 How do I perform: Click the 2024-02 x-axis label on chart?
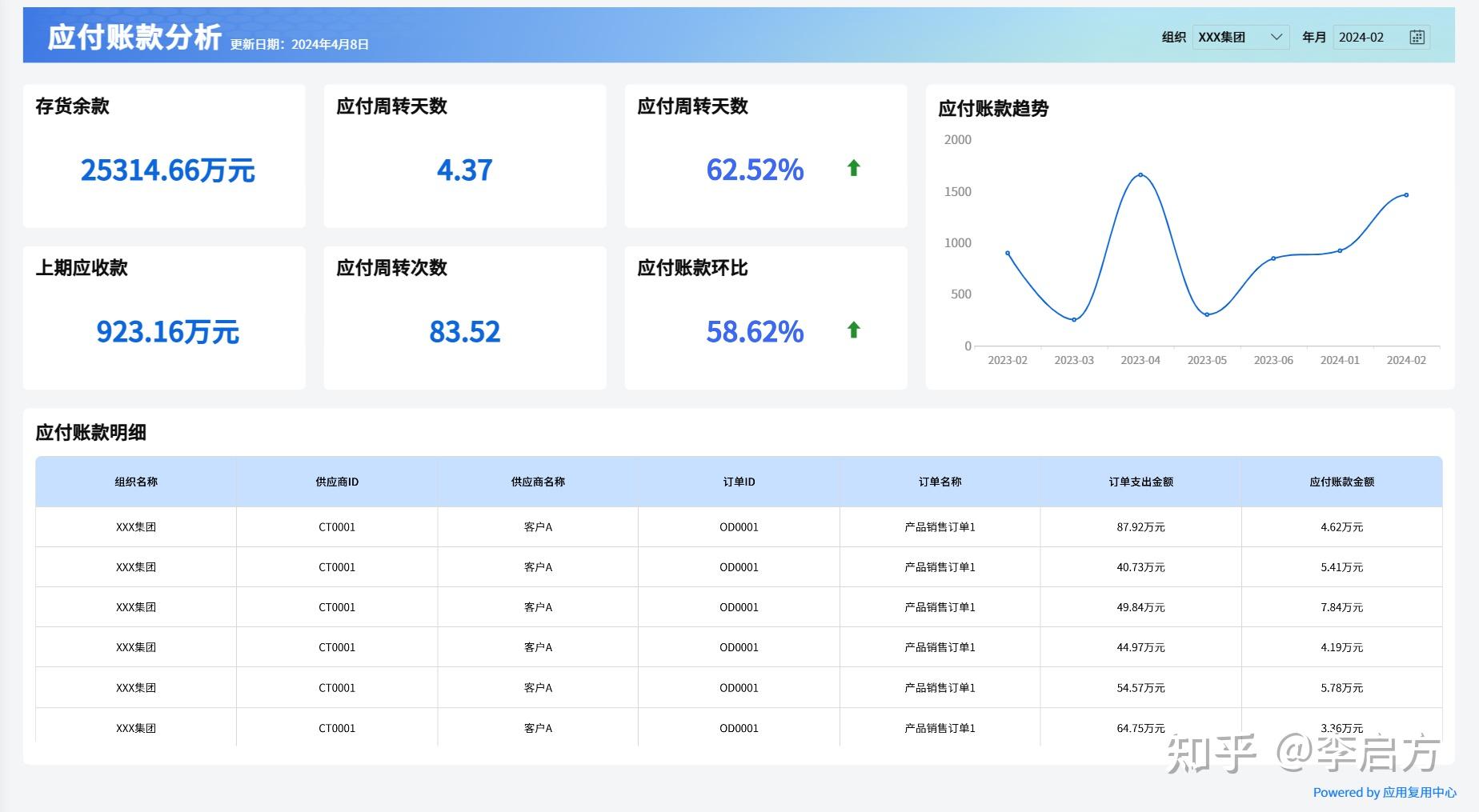[1406, 360]
